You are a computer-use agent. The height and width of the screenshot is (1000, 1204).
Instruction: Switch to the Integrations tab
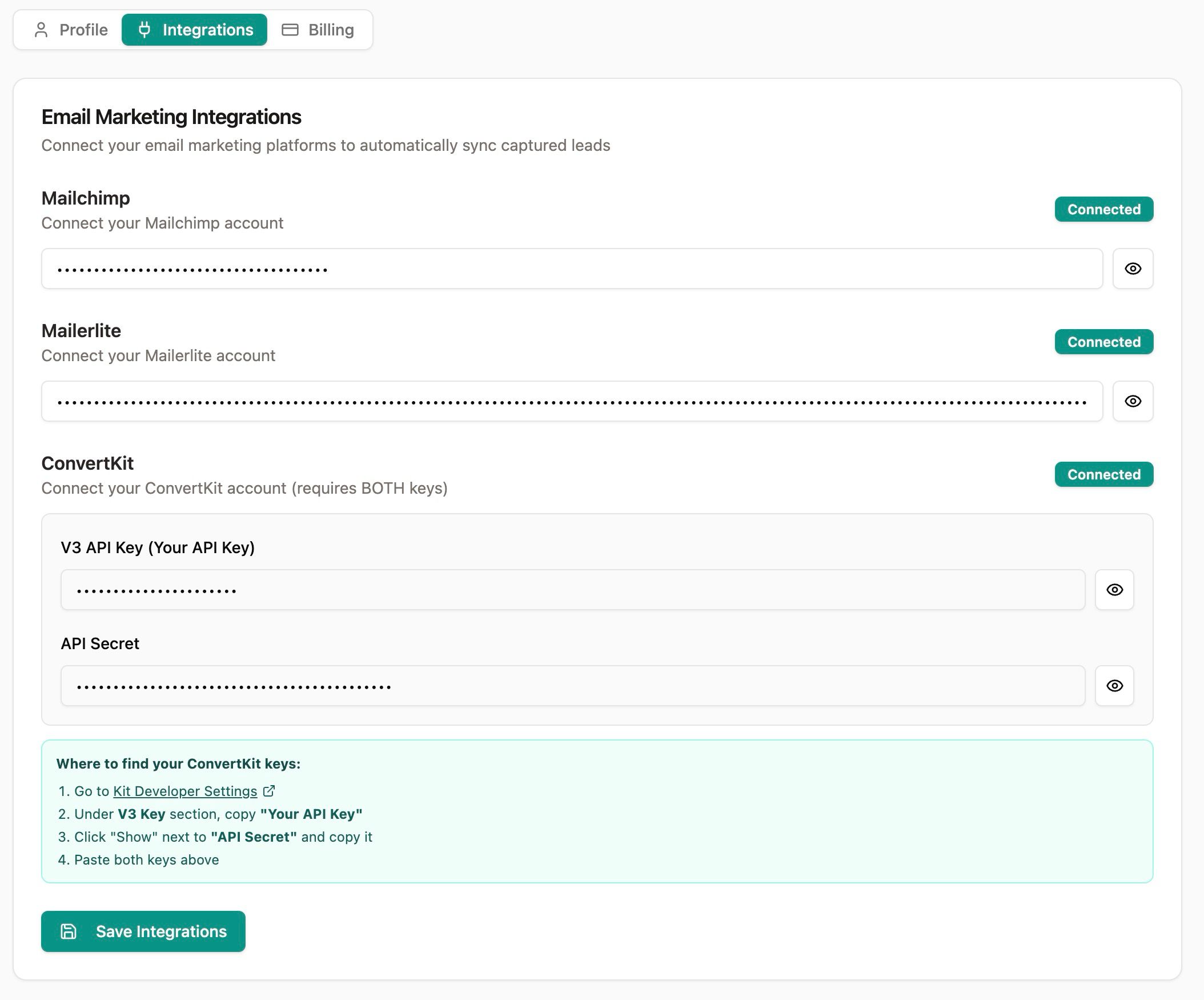194,30
